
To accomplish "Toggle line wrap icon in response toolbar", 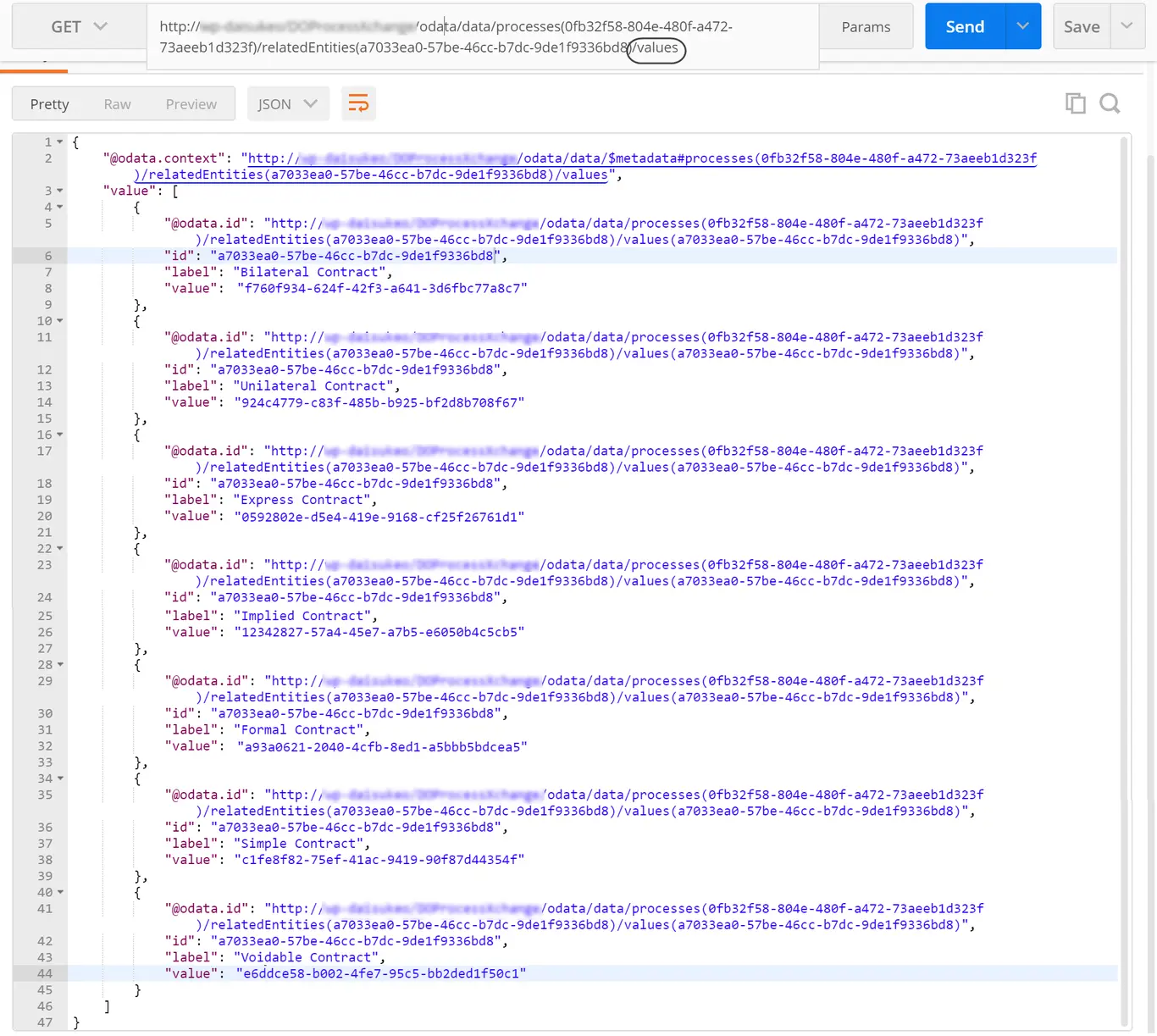I will pos(358,104).
